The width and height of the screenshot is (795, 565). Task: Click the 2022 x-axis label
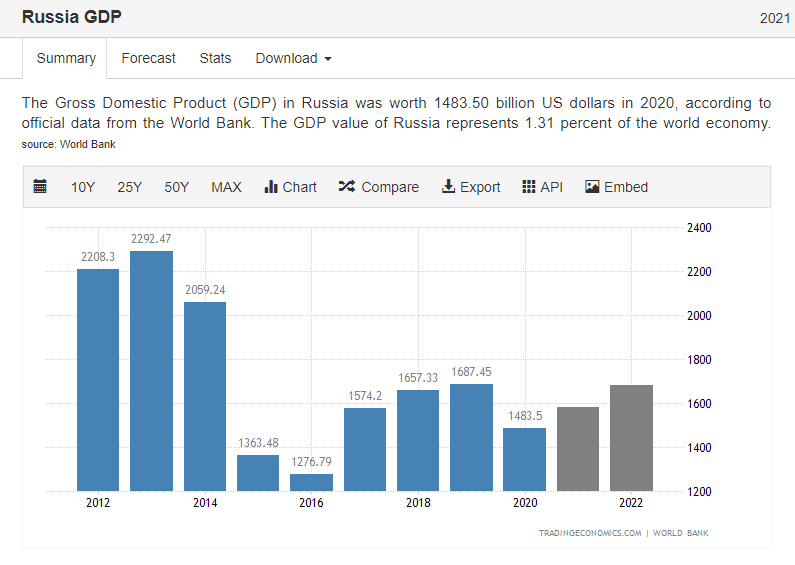631,503
